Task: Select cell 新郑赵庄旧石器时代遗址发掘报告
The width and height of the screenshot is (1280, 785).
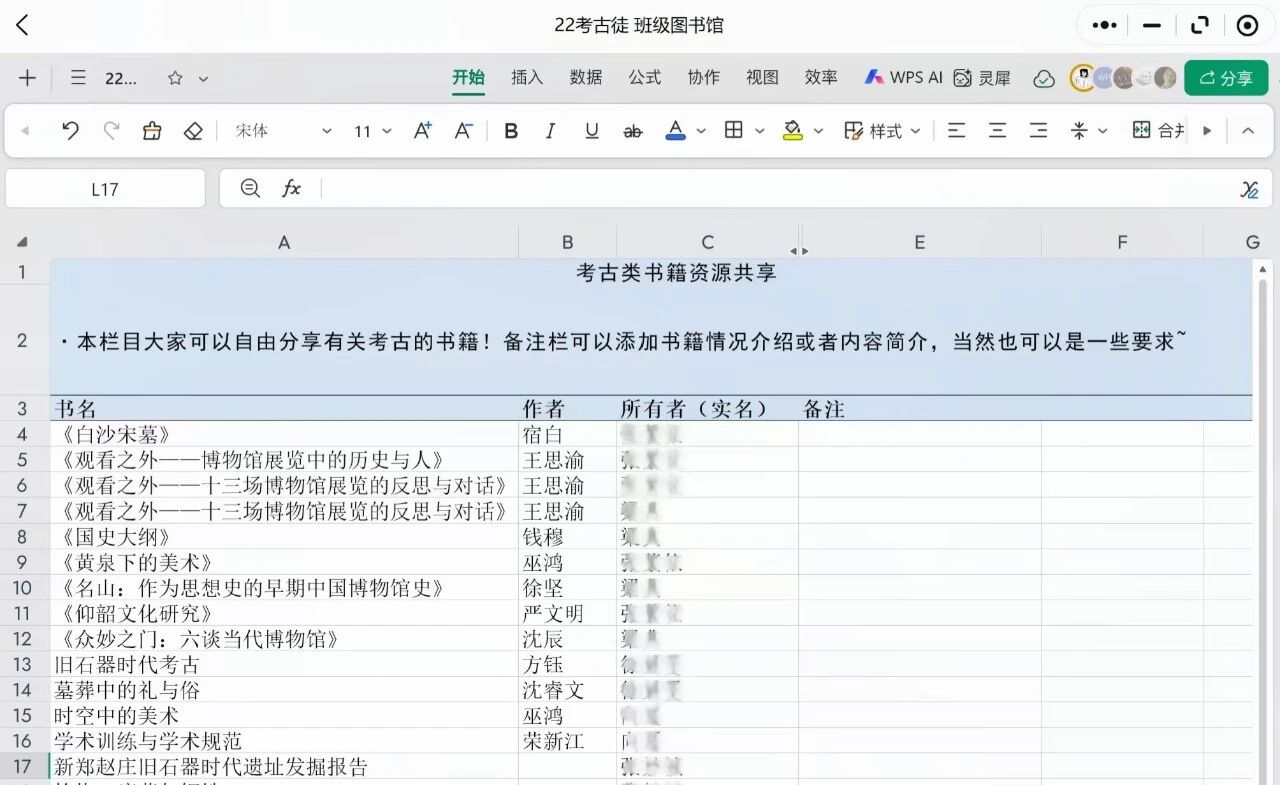Action: click(284, 767)
